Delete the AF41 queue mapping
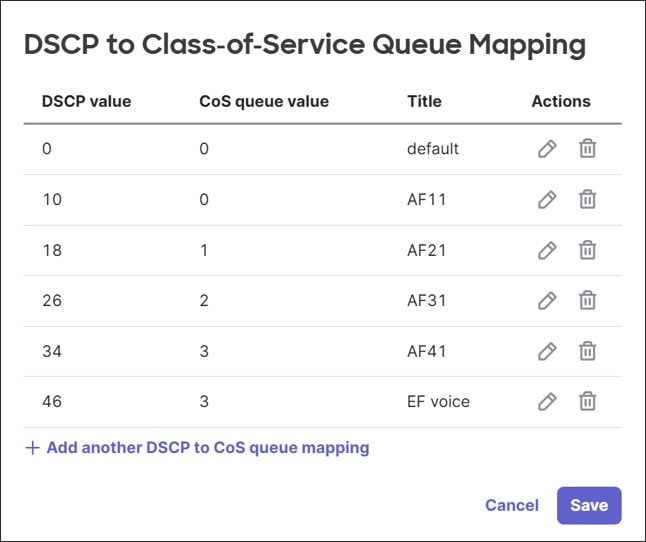Image resolution: width=646 pixels, height=542 pixels. click(588, 351)
